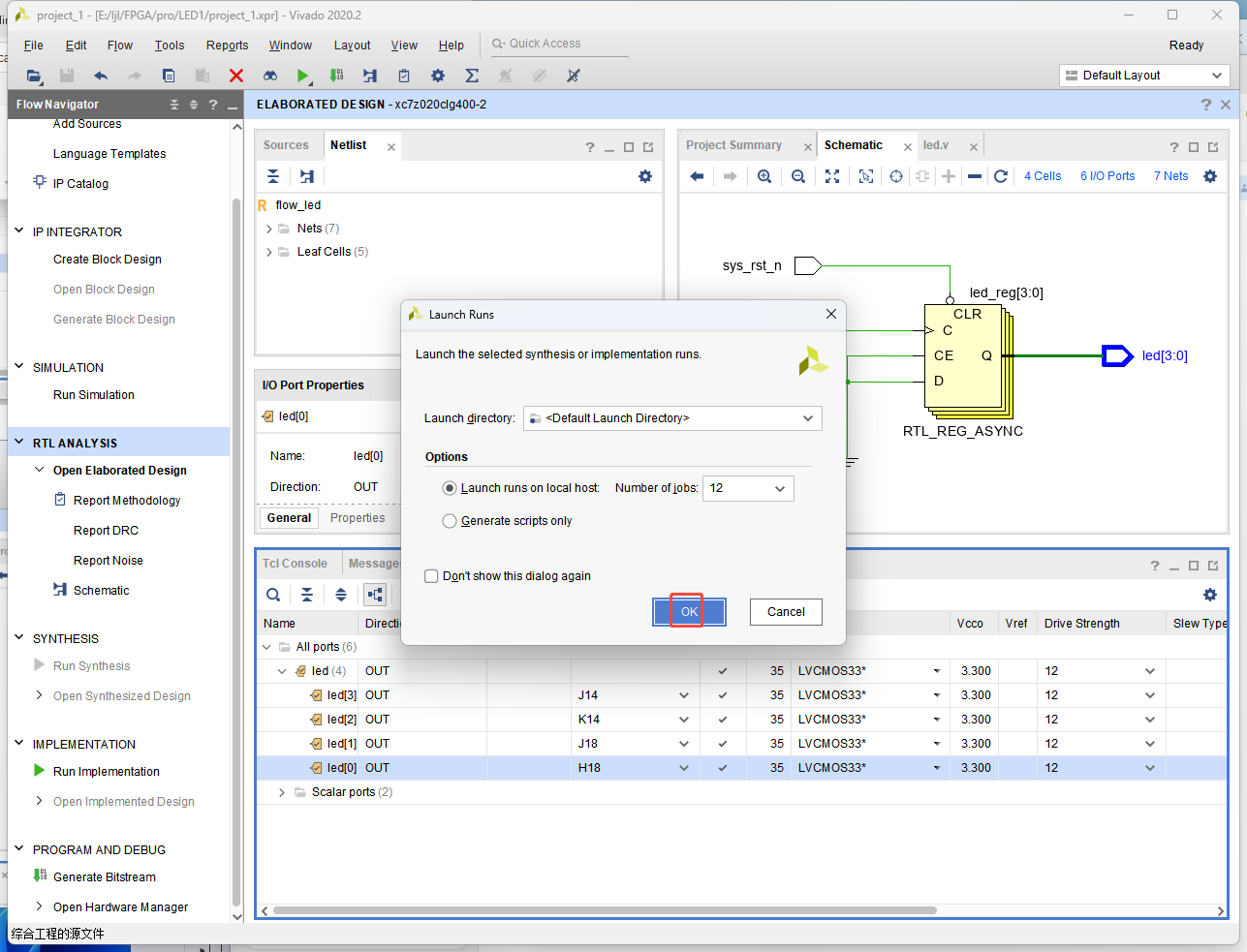Open the Launch directory dropdown

click(x=672, y=418)
